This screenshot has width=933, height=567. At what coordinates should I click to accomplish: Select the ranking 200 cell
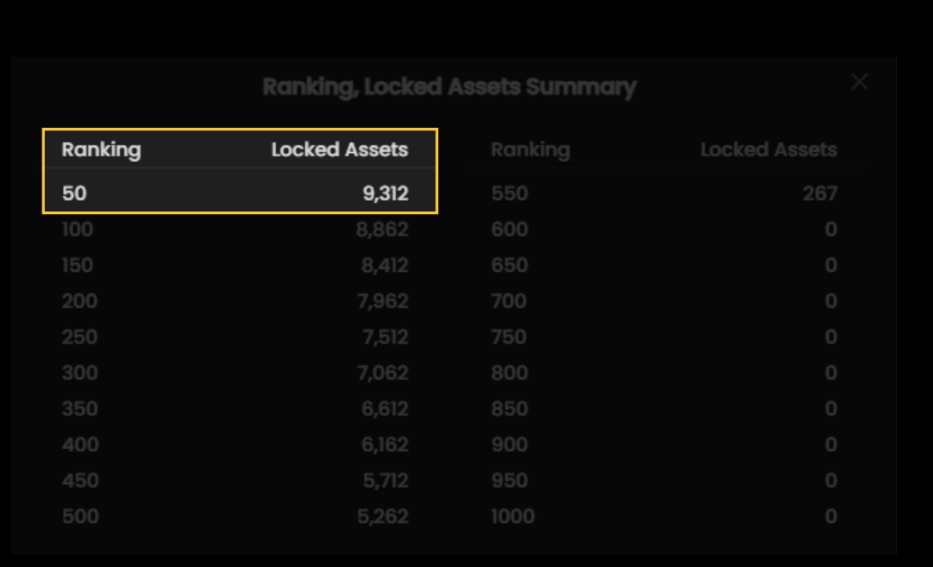point(80,301)
